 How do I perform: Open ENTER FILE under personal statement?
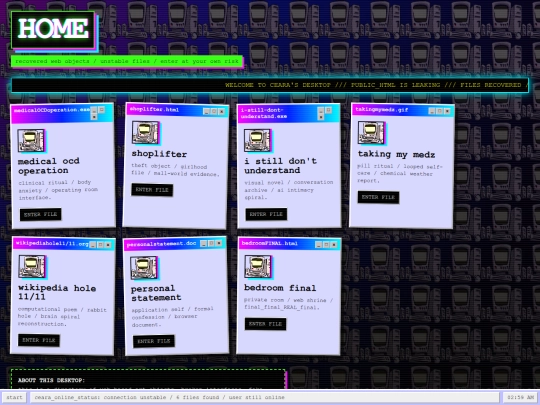(x=154, y=341)
